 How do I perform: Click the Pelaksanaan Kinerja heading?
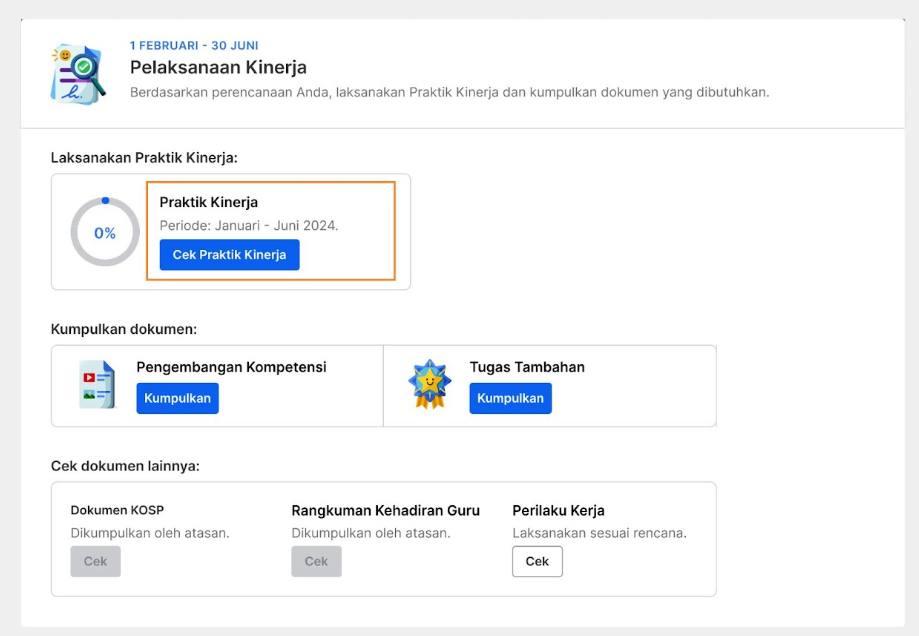[218, 67]
